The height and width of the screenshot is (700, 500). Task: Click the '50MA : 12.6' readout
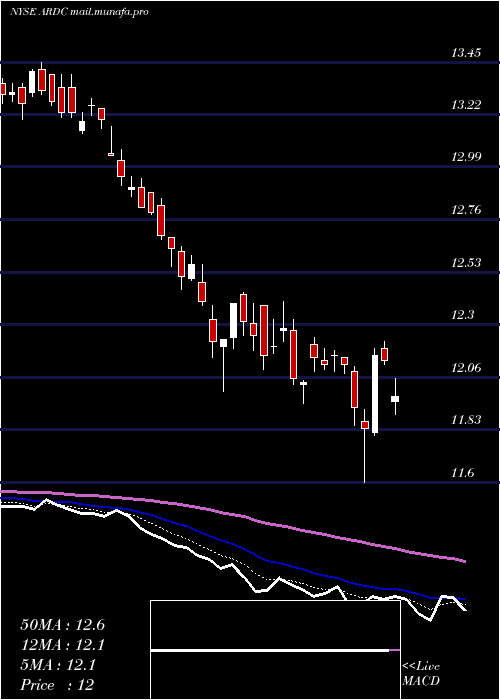62,625
